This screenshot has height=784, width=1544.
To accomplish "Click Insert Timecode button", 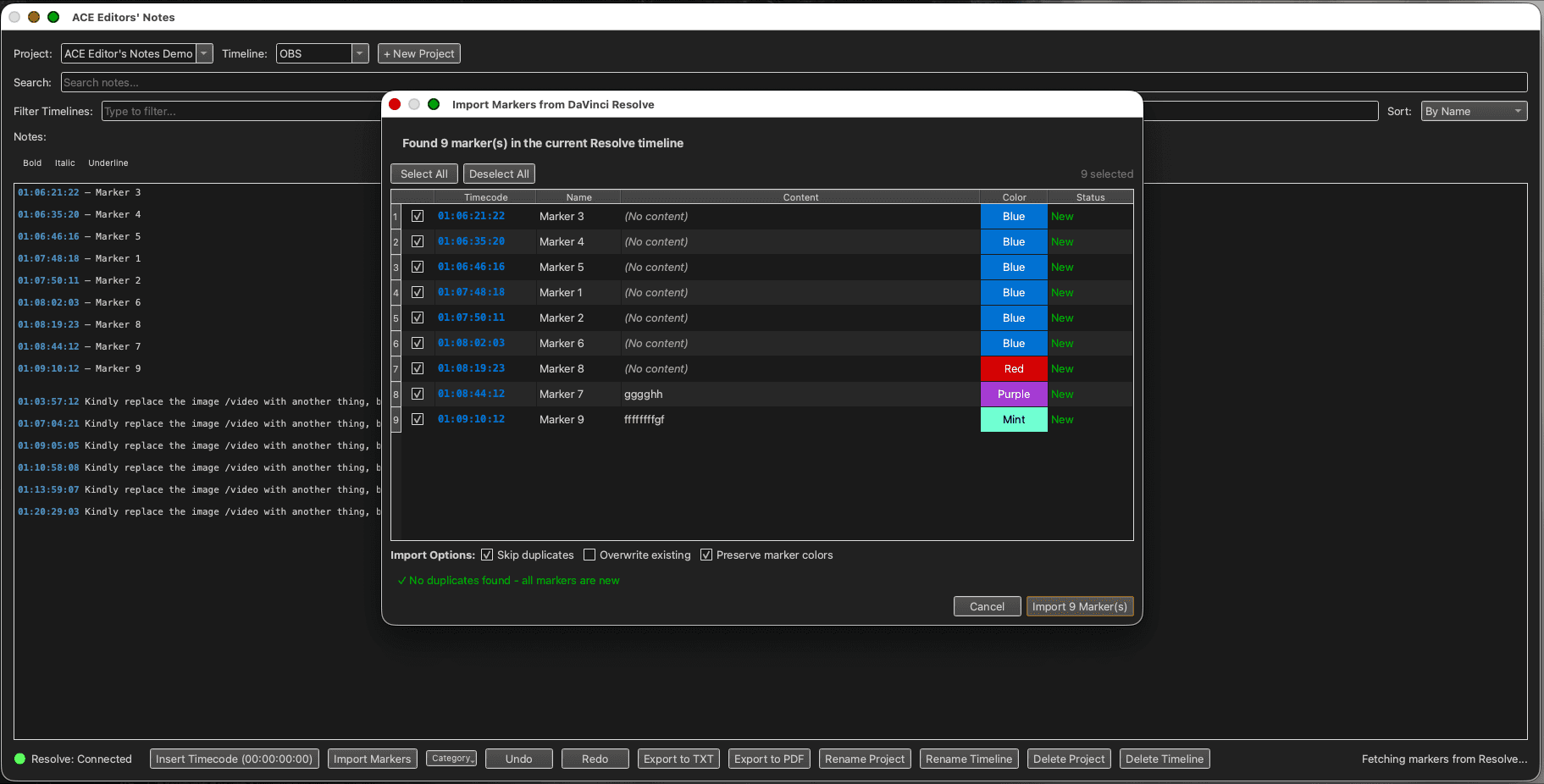I will coord(235,759).
